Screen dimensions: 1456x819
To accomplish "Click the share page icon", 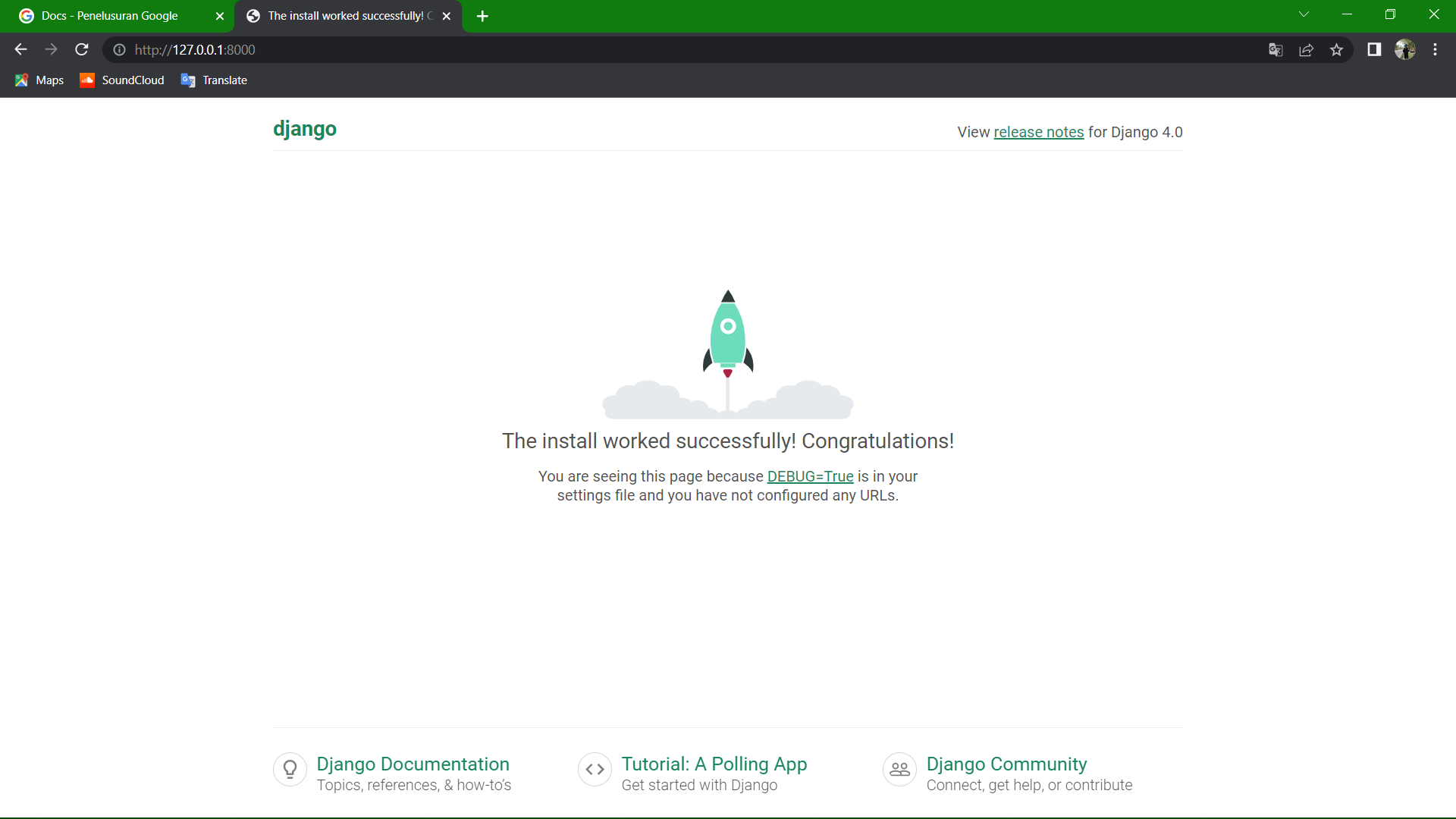I will [1306, 50].
